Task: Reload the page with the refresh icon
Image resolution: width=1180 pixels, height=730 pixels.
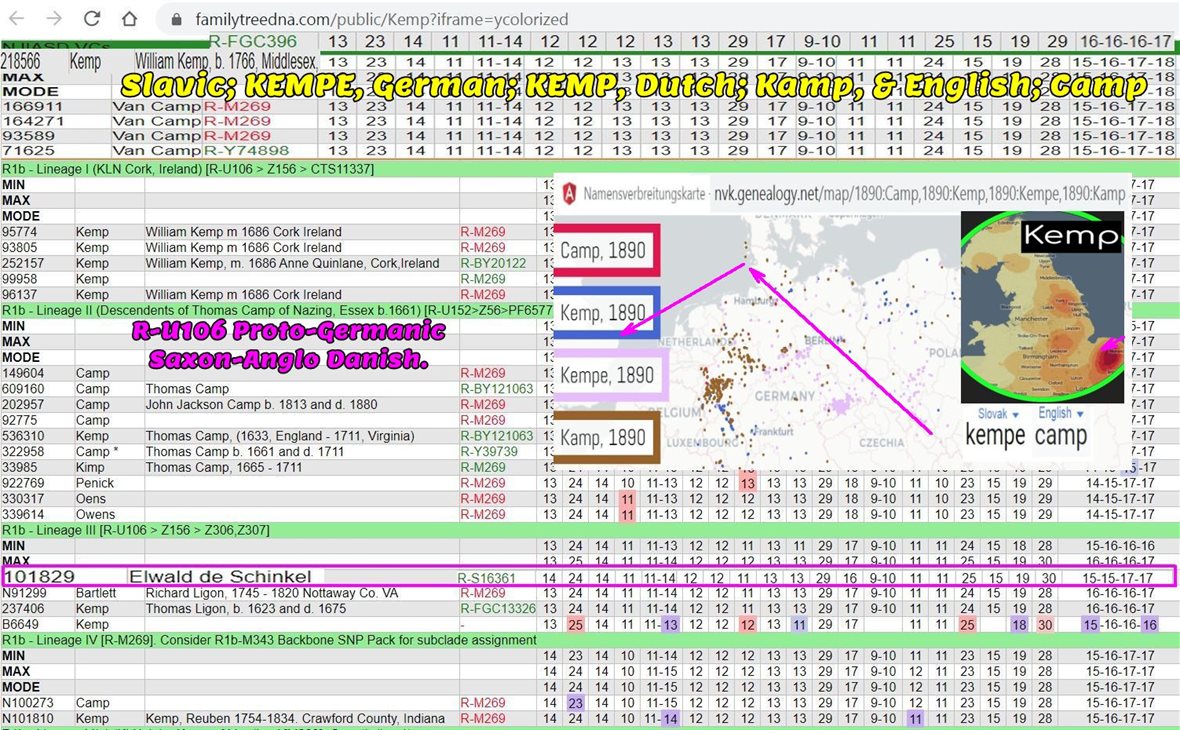Action: [x=92, y=18]
